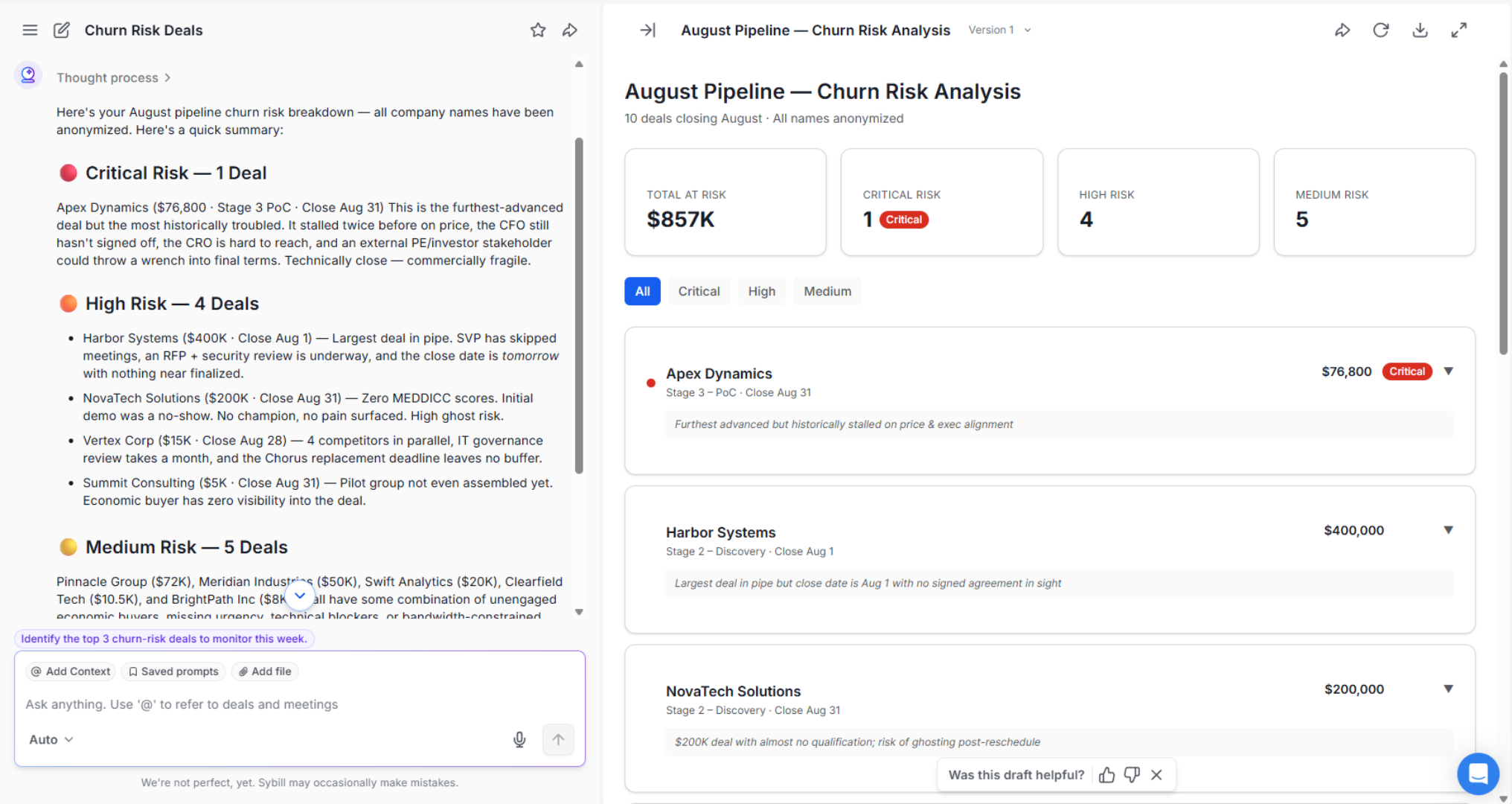1512x804 pixels.
Task: Open the Version 1 dropdown
Action: [999, 30]
